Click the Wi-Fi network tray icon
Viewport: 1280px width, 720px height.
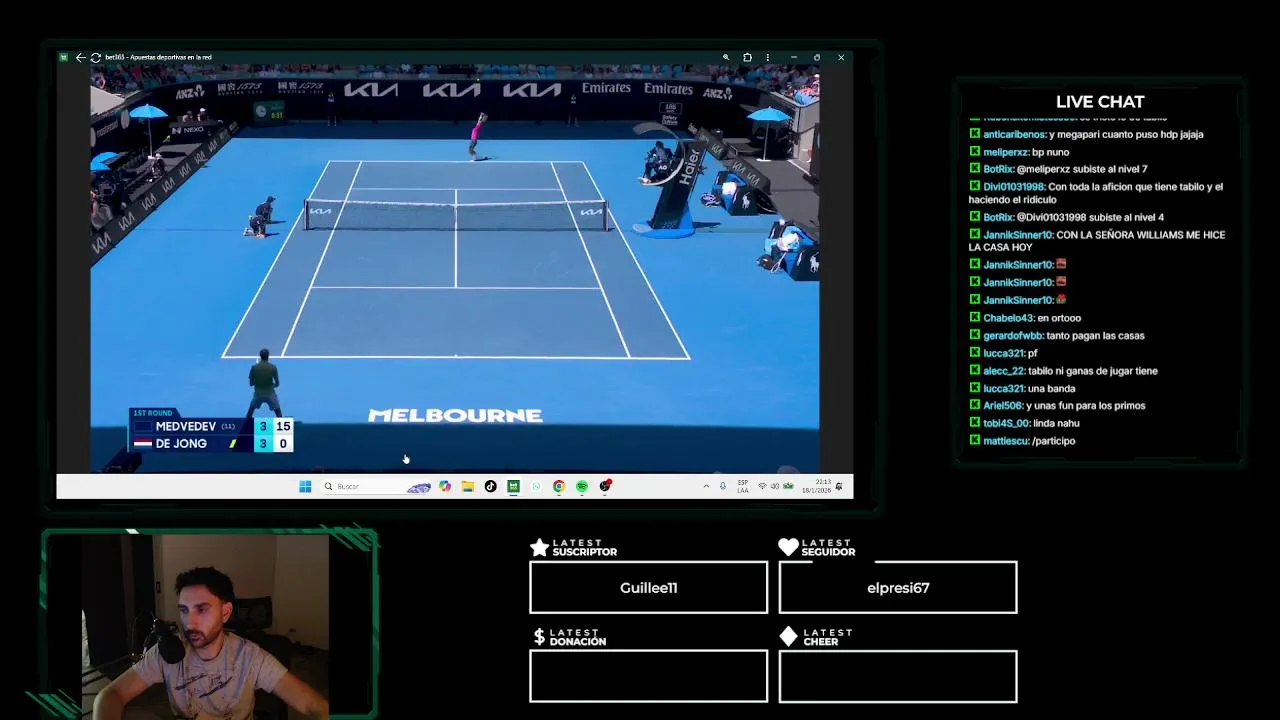click(762, 487)
